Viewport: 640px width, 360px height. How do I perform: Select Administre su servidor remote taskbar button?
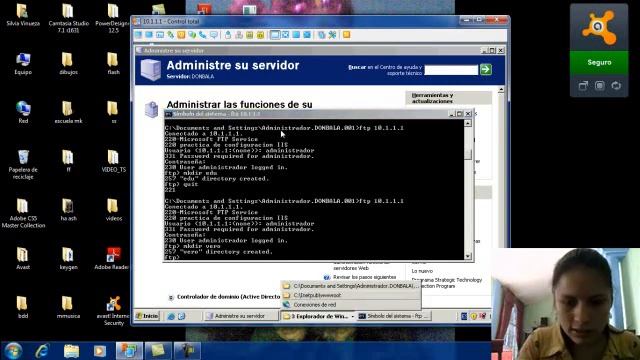[240, 316]
